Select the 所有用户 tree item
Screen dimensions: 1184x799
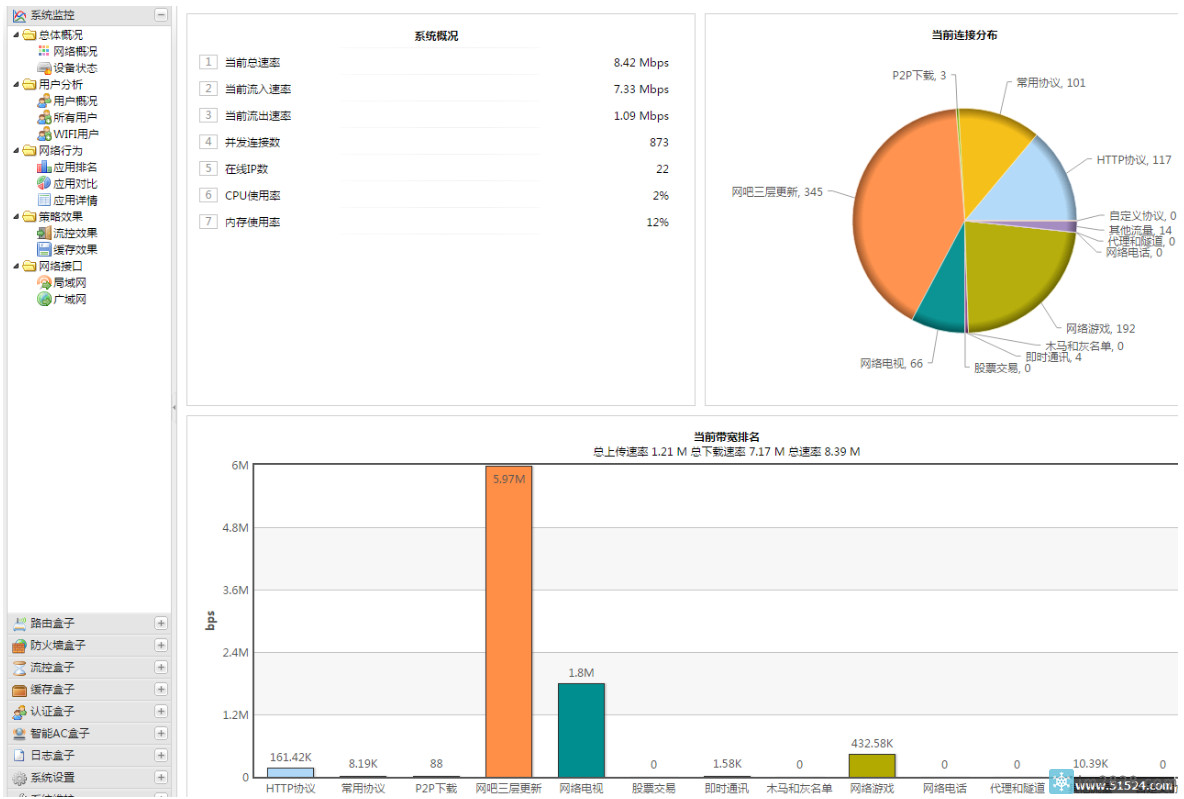click(x=75, y=118)
